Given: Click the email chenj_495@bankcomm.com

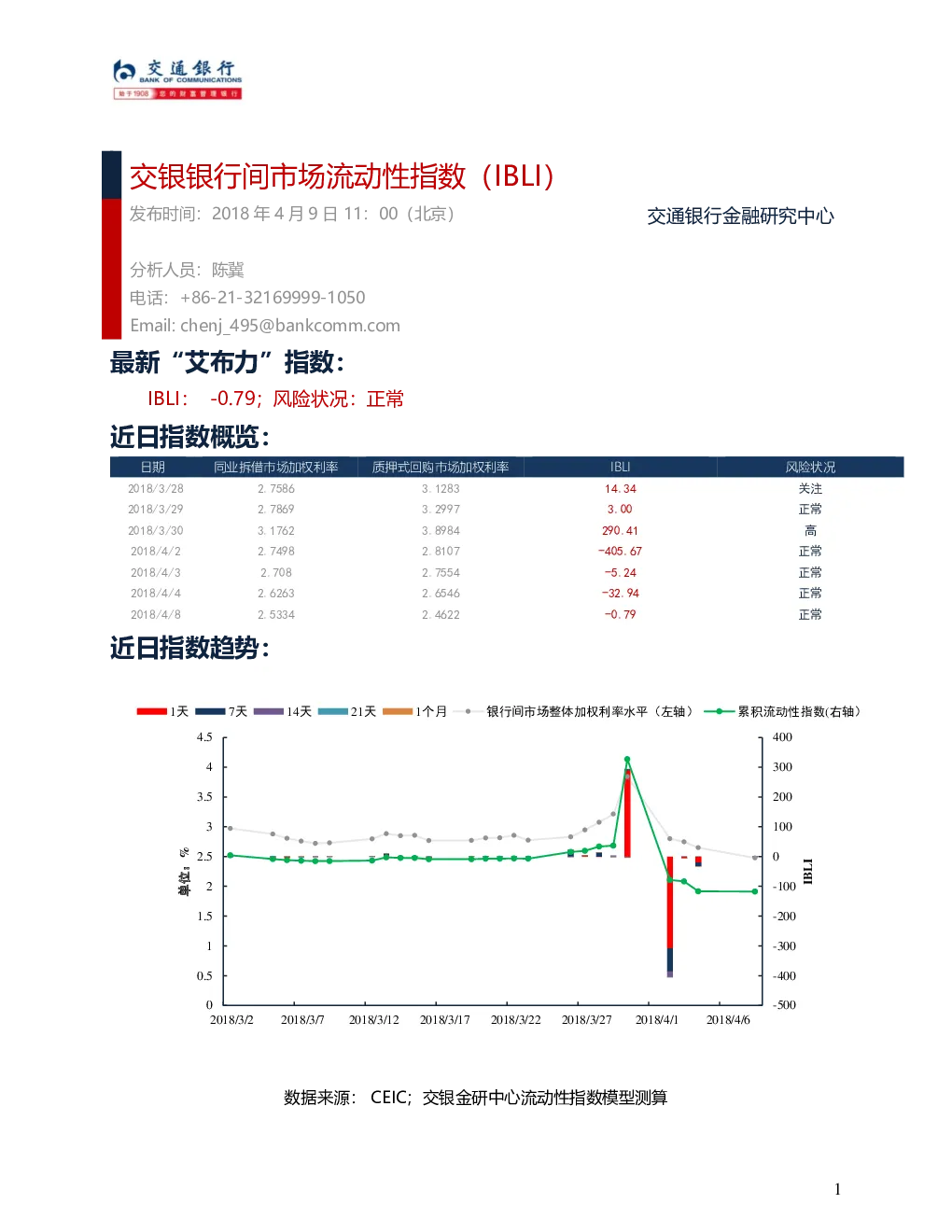Looking at the screenshot, I should [x=265, y=326].
